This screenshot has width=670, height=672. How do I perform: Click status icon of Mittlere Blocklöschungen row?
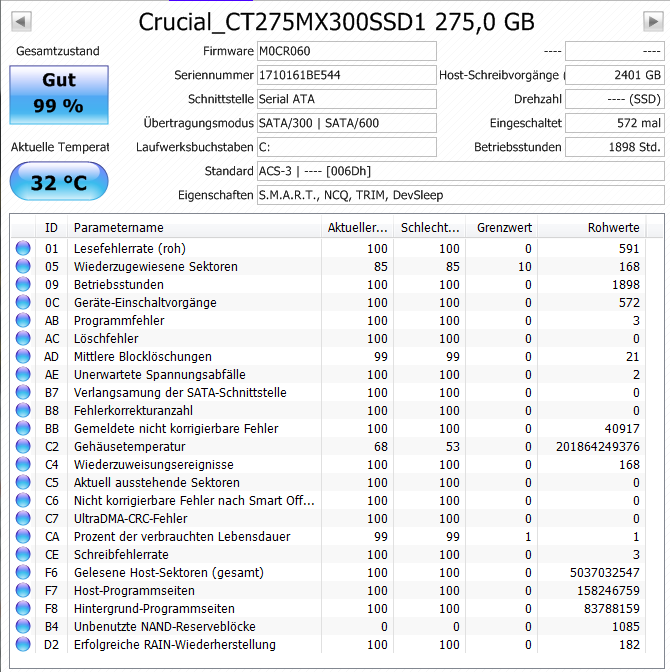tap(23, 356)
